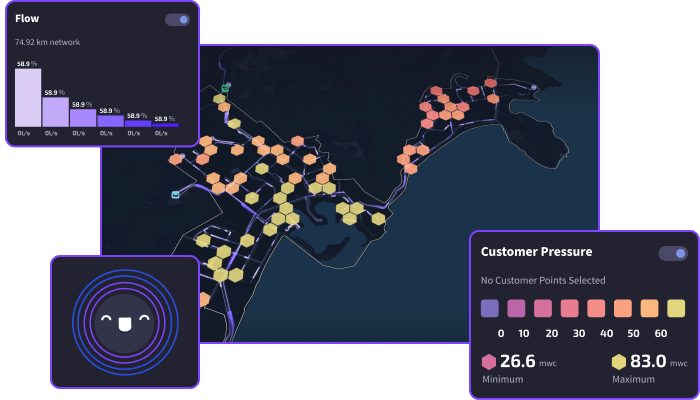Screen dimensions: 700x400
Task: Toggle the Customer Pressure switch
Action: (x=672, y=253)
